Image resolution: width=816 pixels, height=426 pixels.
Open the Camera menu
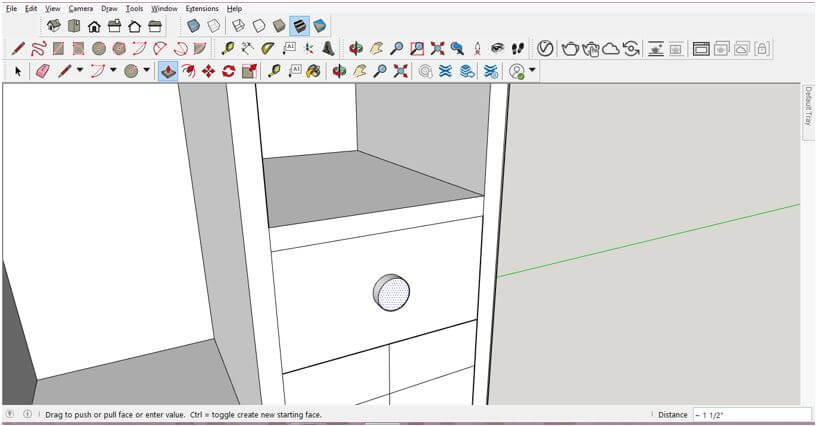(80, 8)
